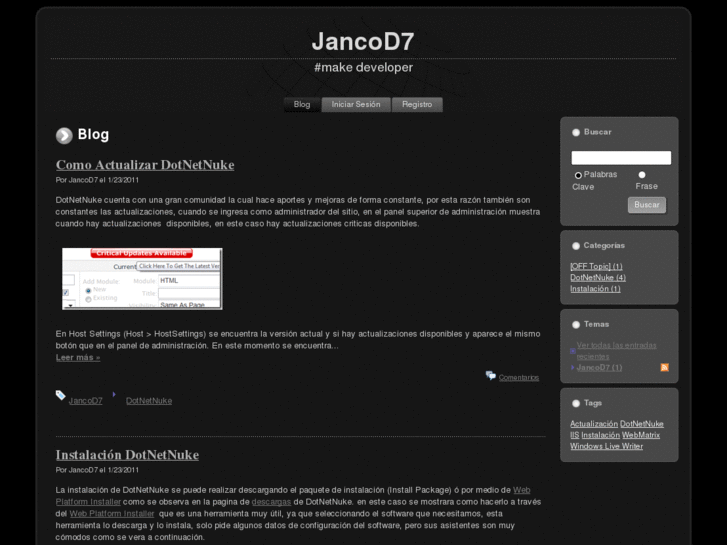
Task: Open the Iniciar Sesión tab
Action: coord(356,104)
